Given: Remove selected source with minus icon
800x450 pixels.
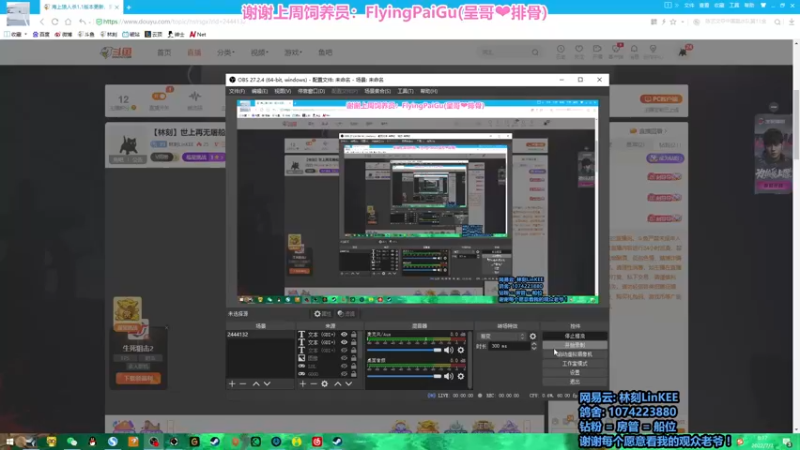Looking at the screenshot, I should click(313, 384).
